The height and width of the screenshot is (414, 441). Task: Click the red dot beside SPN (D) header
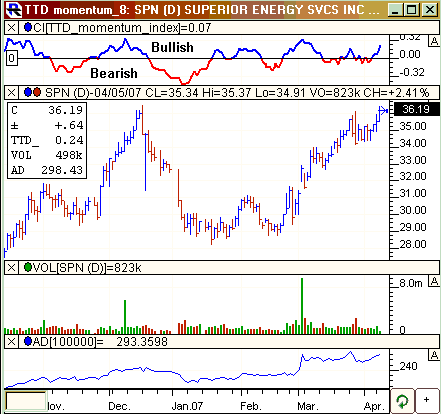tap(37, 92)
